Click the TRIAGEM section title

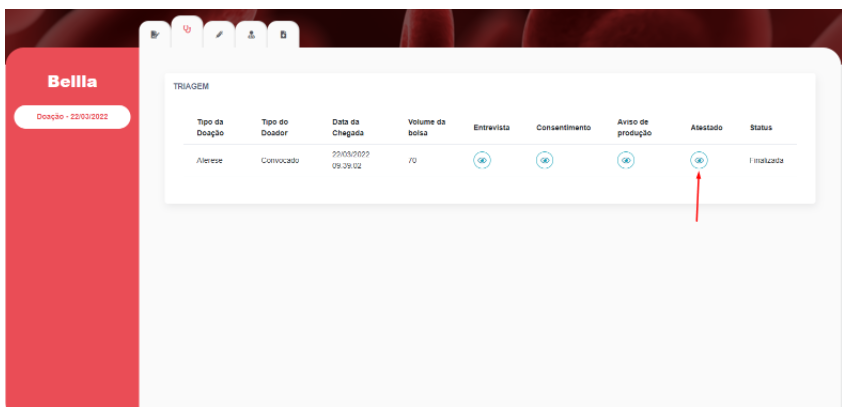(191, 86)
